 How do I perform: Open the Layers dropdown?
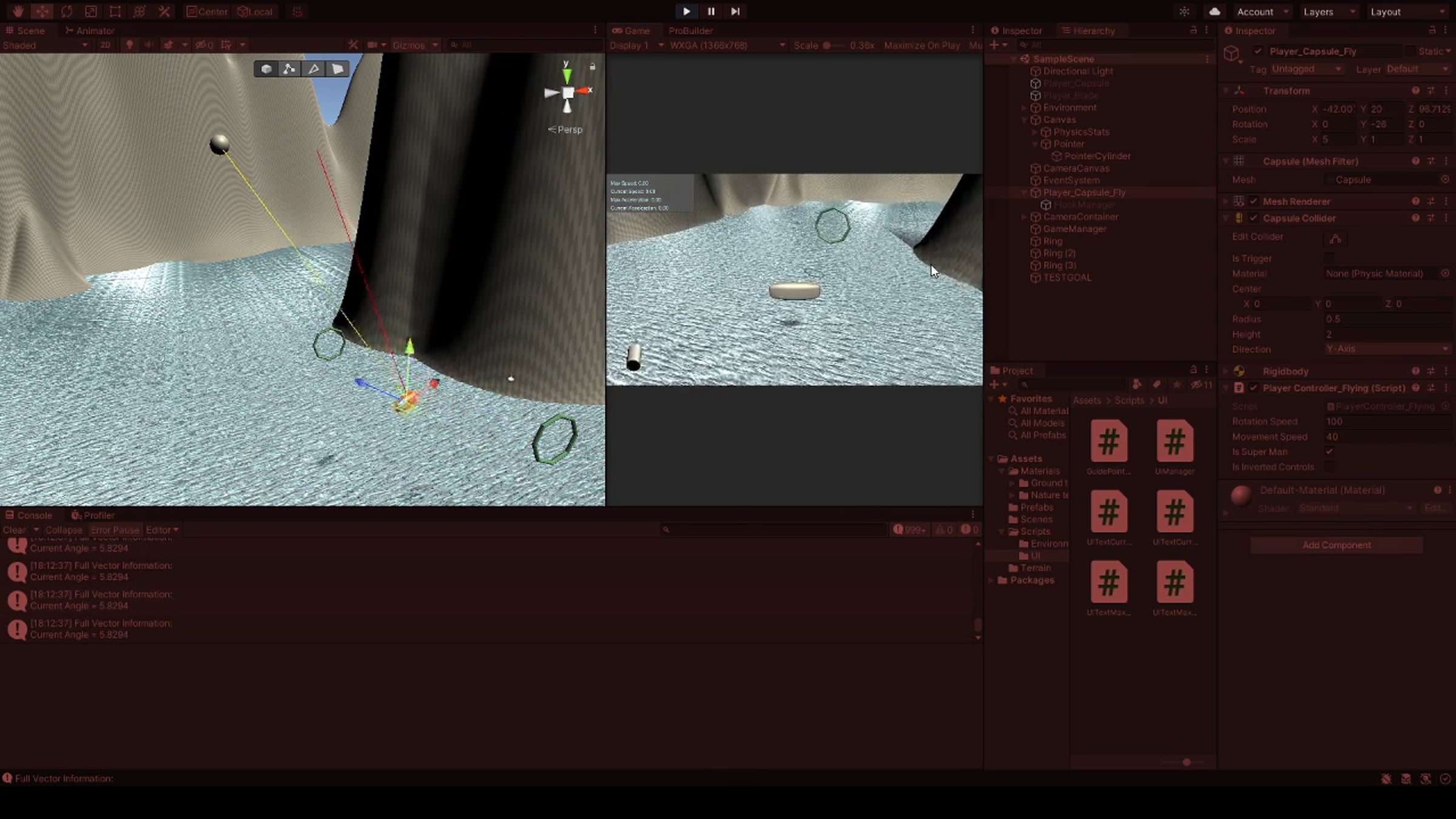pos(1329,12)
